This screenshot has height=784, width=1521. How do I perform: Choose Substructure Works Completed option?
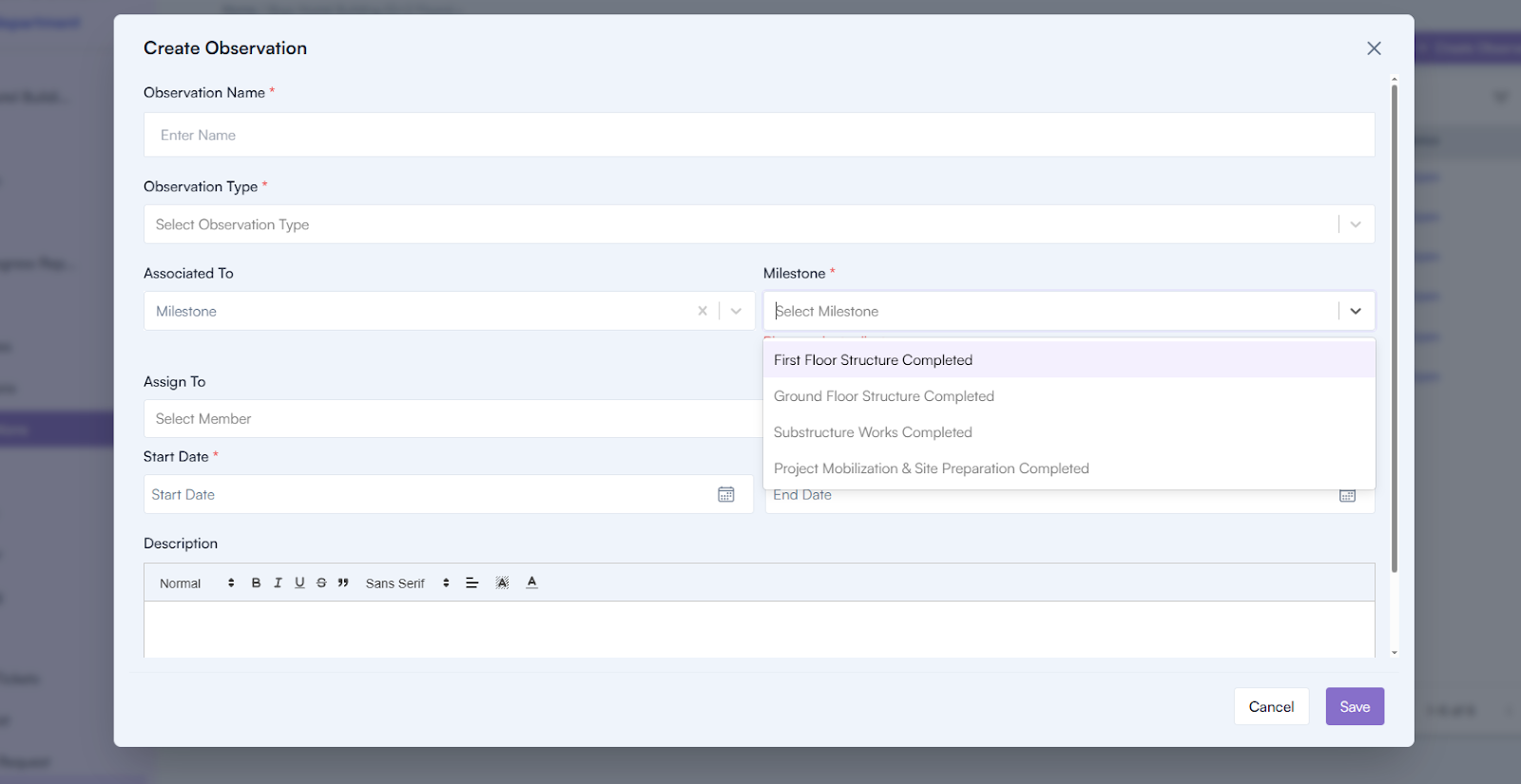(x=873, y=432)
